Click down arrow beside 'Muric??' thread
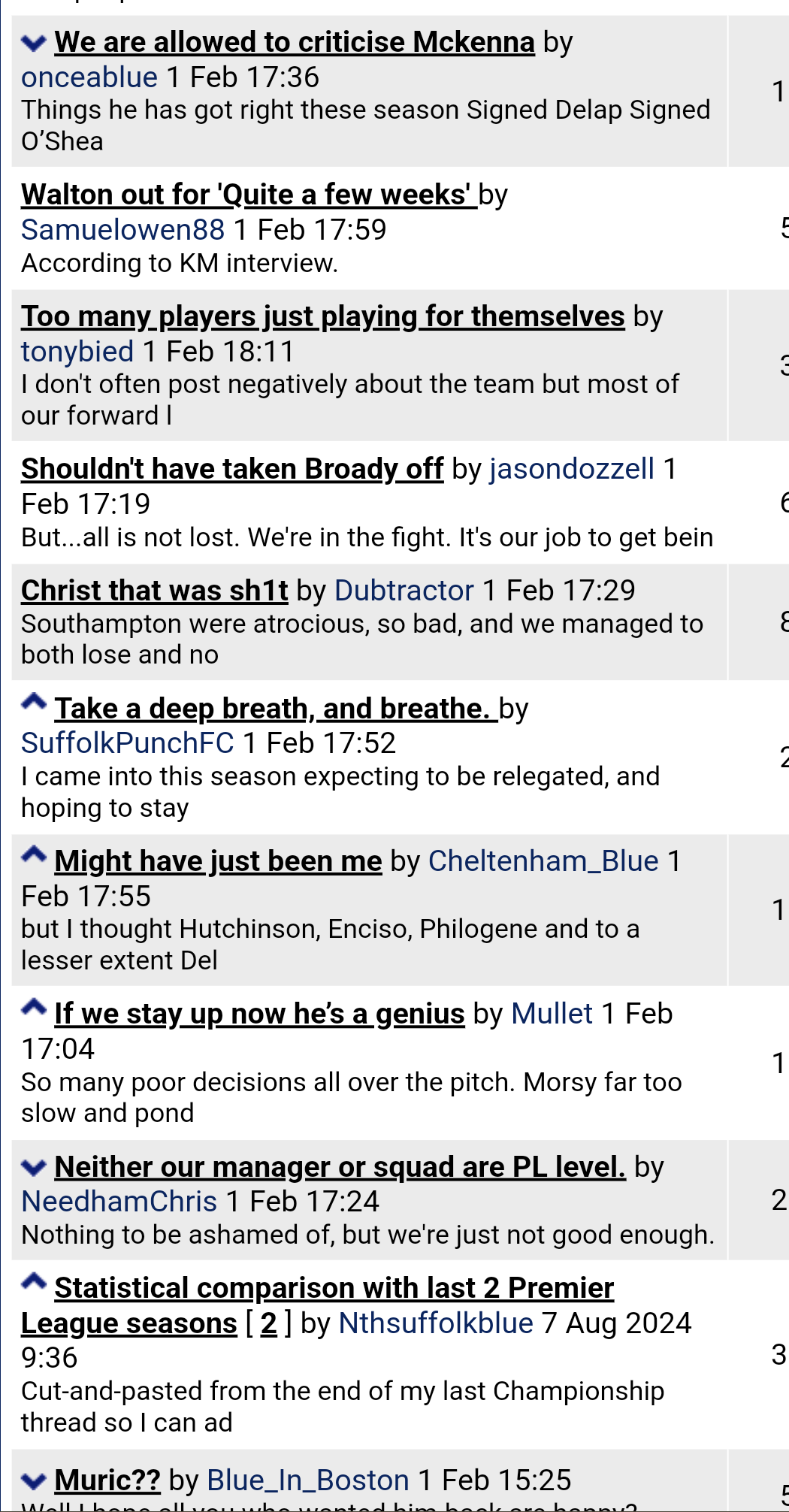789x1512 pixels. (x=34, y=1480)
